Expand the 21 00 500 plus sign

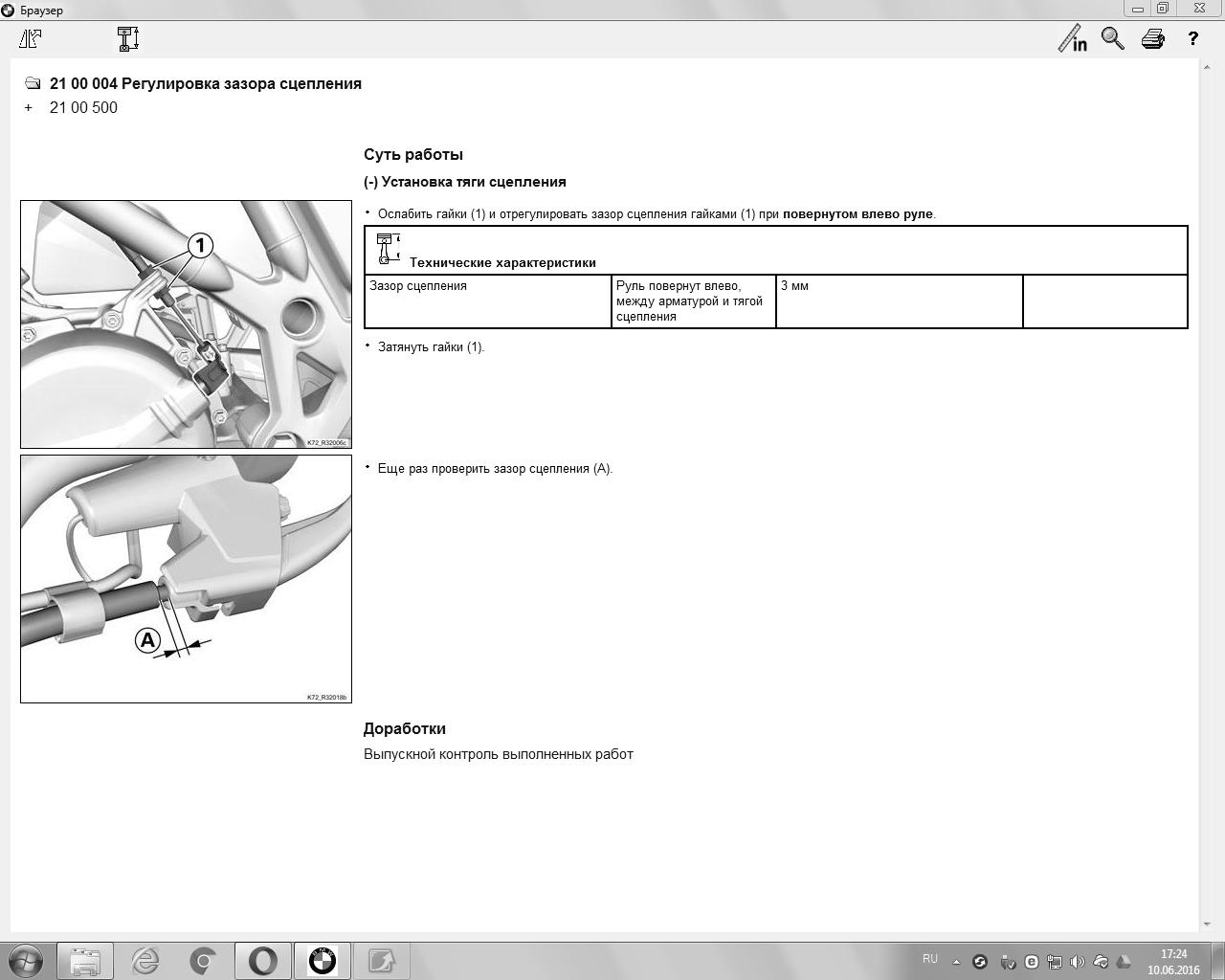[x=29, y=108]
